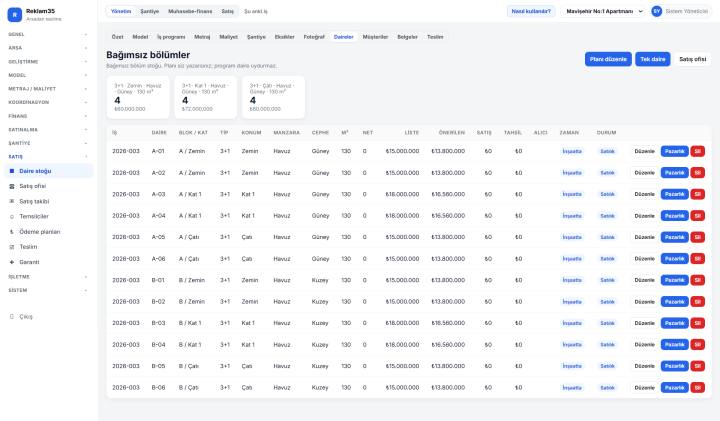Expand the METRAJ / MALİYET section
This screenshot has height=421, width=720.
pos(48,89)
